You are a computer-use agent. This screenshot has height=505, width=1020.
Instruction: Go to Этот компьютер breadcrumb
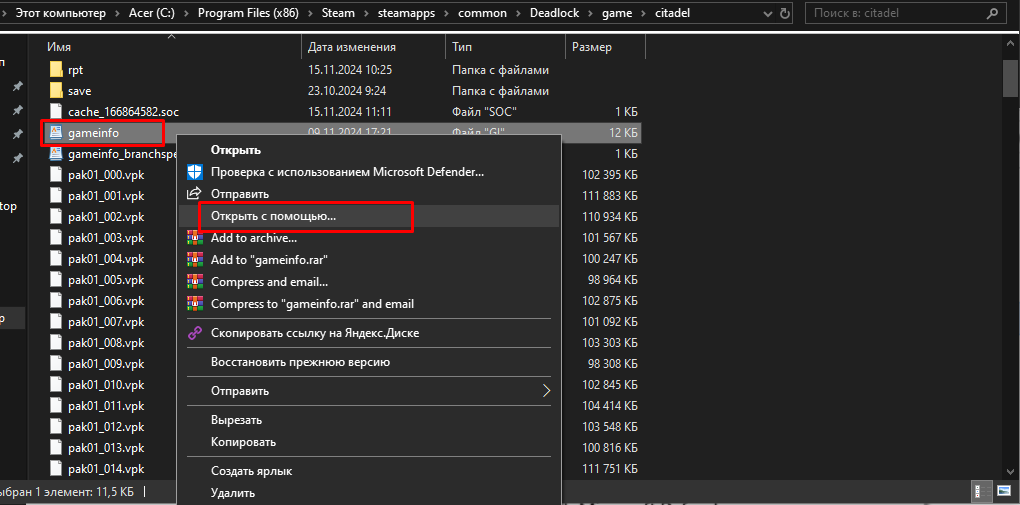click(60, 13)
